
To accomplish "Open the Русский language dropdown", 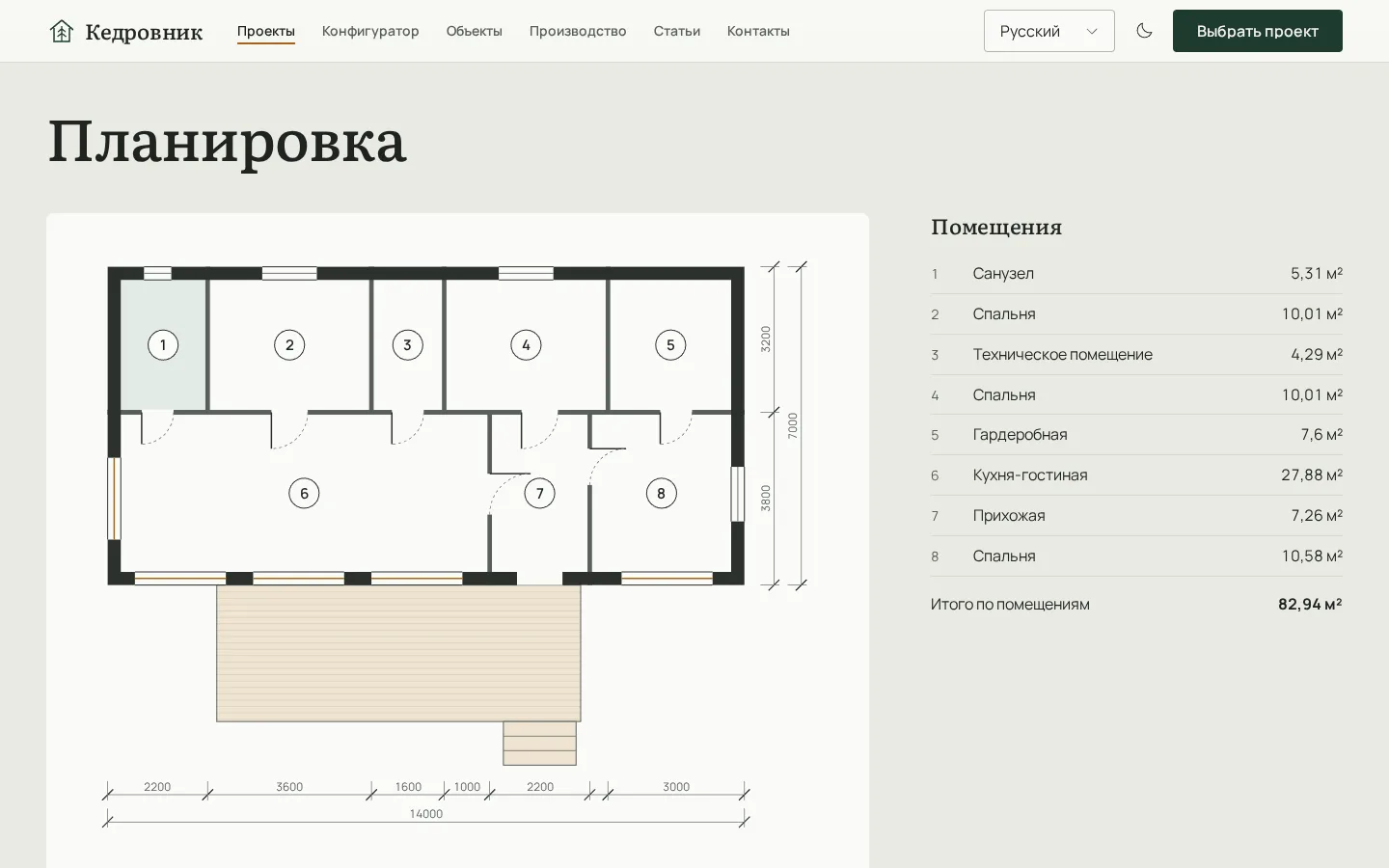I will 1049,31.
